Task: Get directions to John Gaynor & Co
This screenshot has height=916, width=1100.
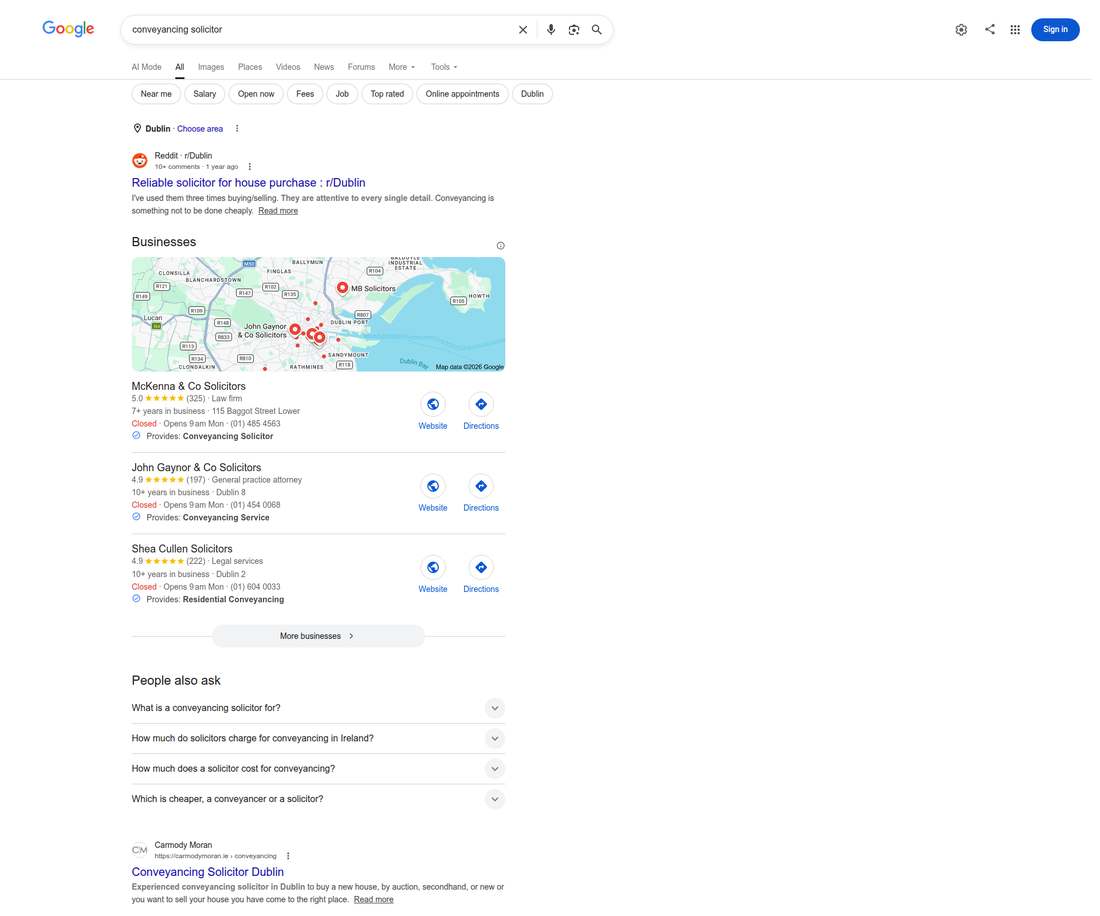Action: (x=481, y=486)
